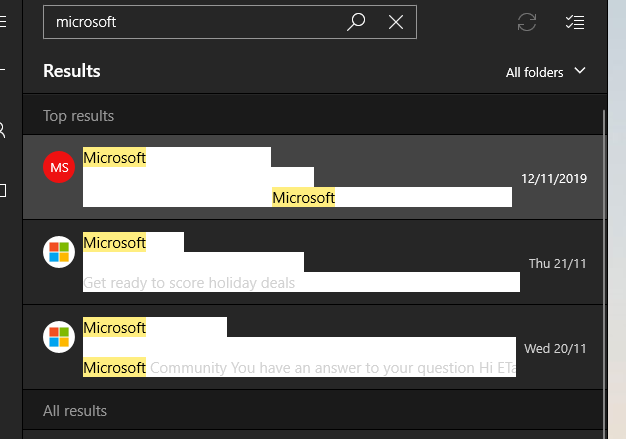Sync this view with the refresh icon

[527, 22]
